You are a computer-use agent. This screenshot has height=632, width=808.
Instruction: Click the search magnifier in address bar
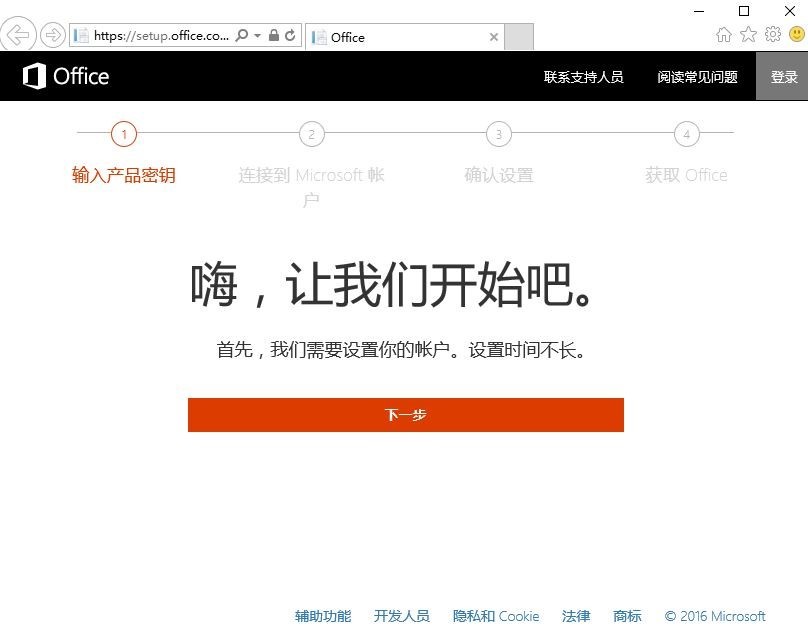coord(241,35)
